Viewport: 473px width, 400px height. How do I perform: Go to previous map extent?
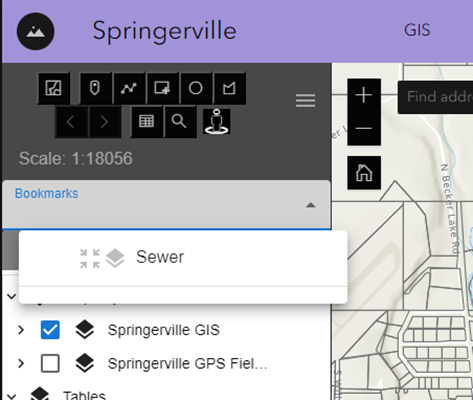[x=71, y=122]
